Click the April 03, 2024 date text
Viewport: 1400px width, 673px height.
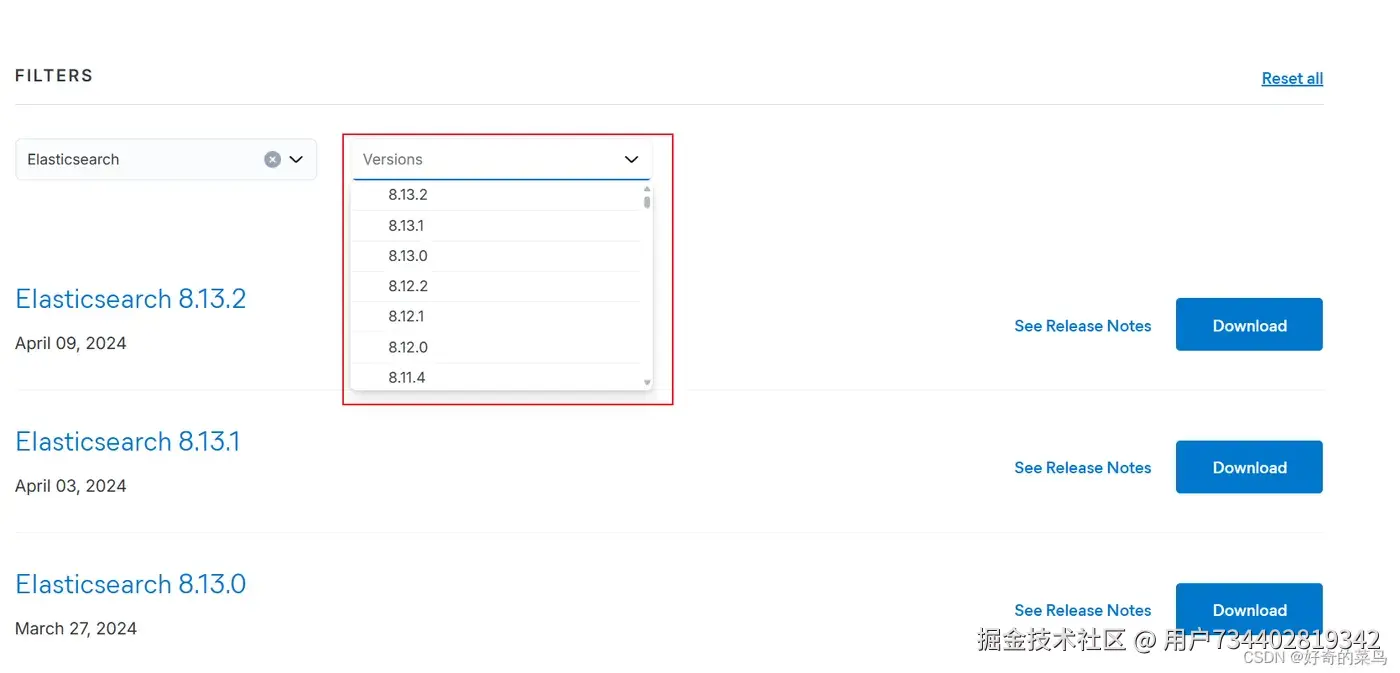[71, 486]
